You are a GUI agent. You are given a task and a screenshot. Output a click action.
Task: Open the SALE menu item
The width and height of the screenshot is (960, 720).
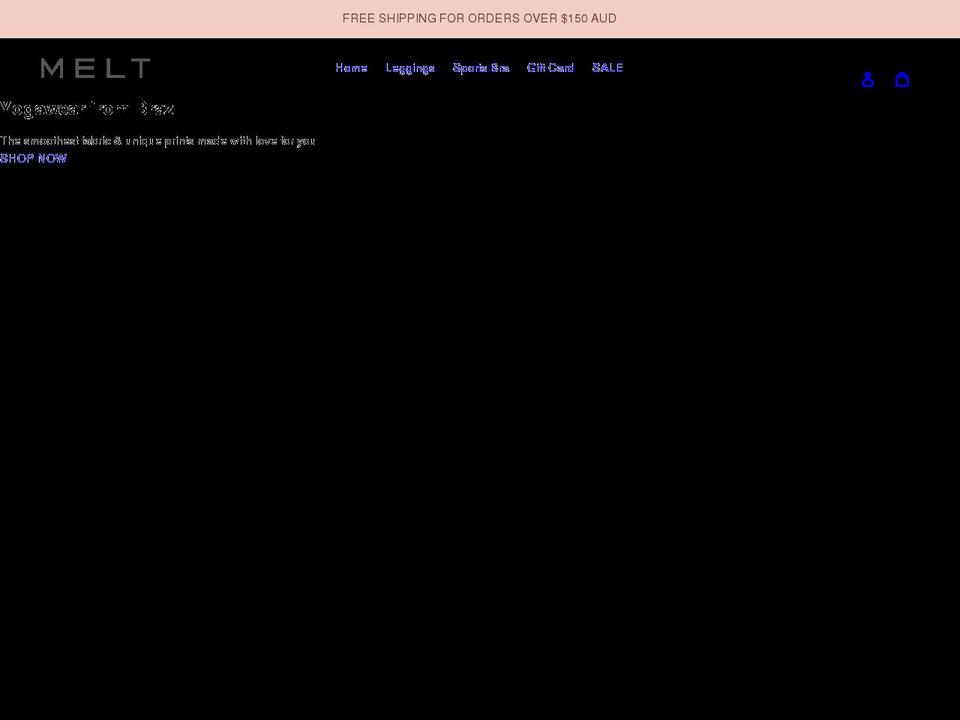[607, 68]
